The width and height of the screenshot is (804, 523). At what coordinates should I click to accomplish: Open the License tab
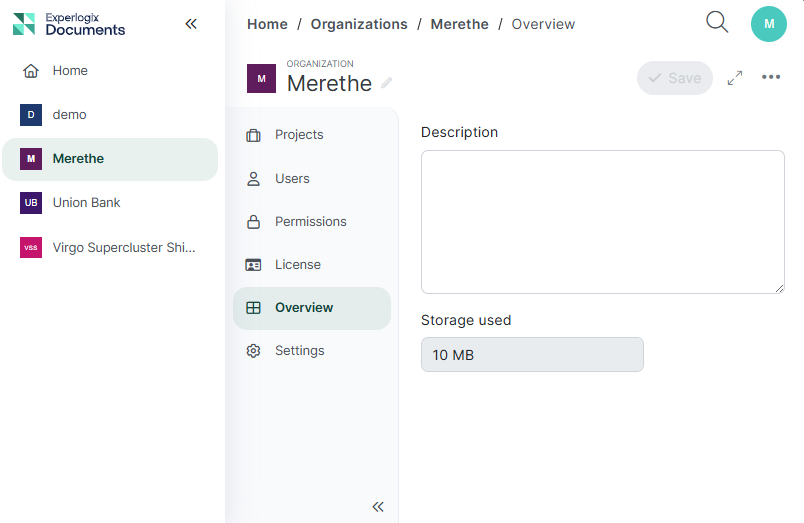coord(312,265)
